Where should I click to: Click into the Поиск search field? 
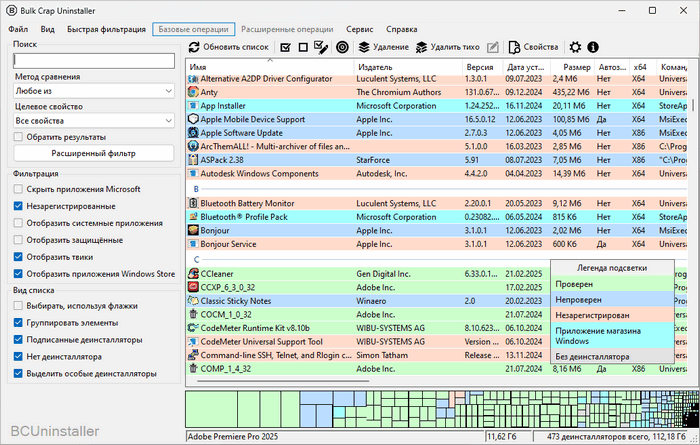click(94, 61)
